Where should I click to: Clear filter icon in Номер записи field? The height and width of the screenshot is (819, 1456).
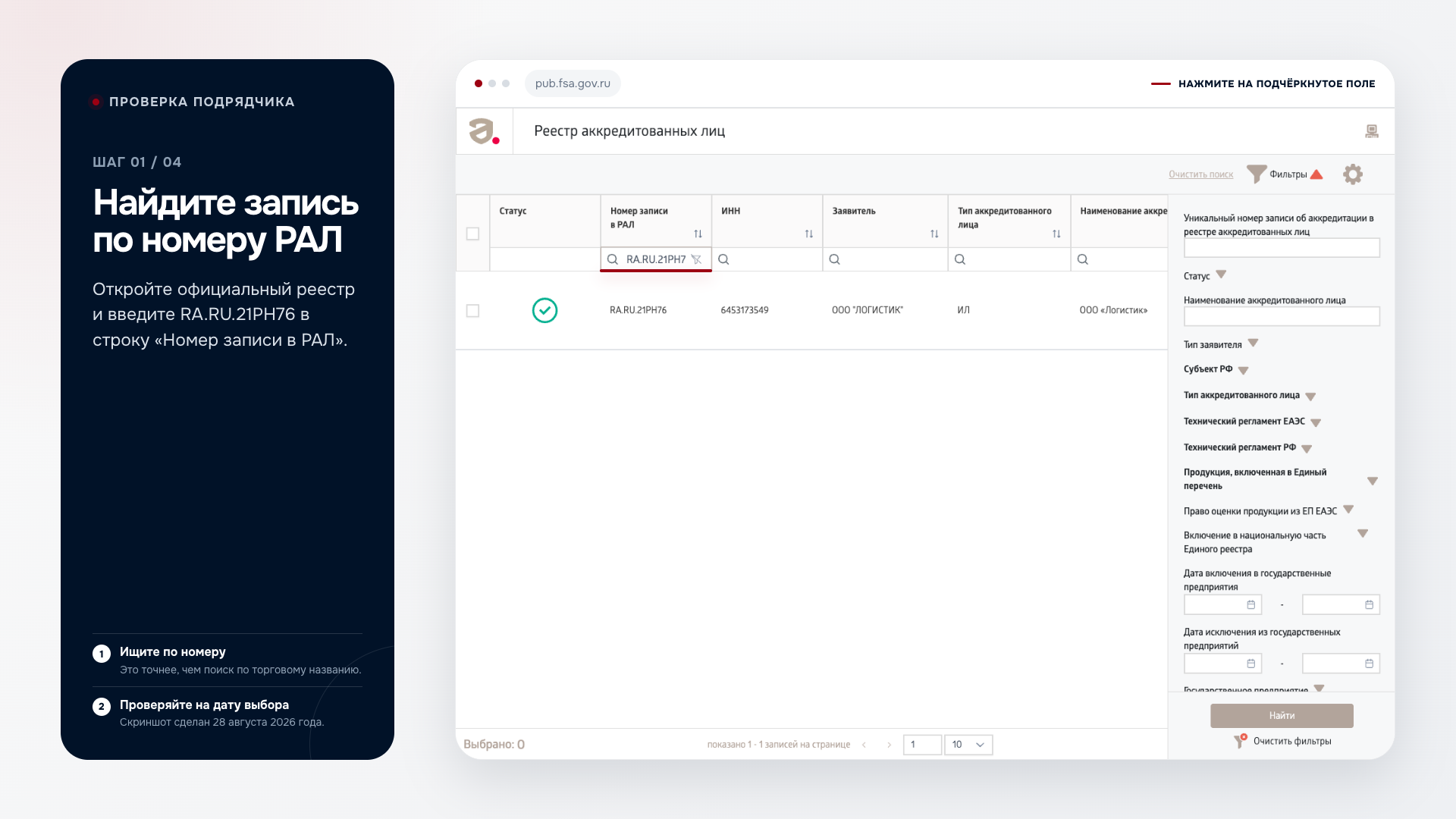(x=696, y=259)
